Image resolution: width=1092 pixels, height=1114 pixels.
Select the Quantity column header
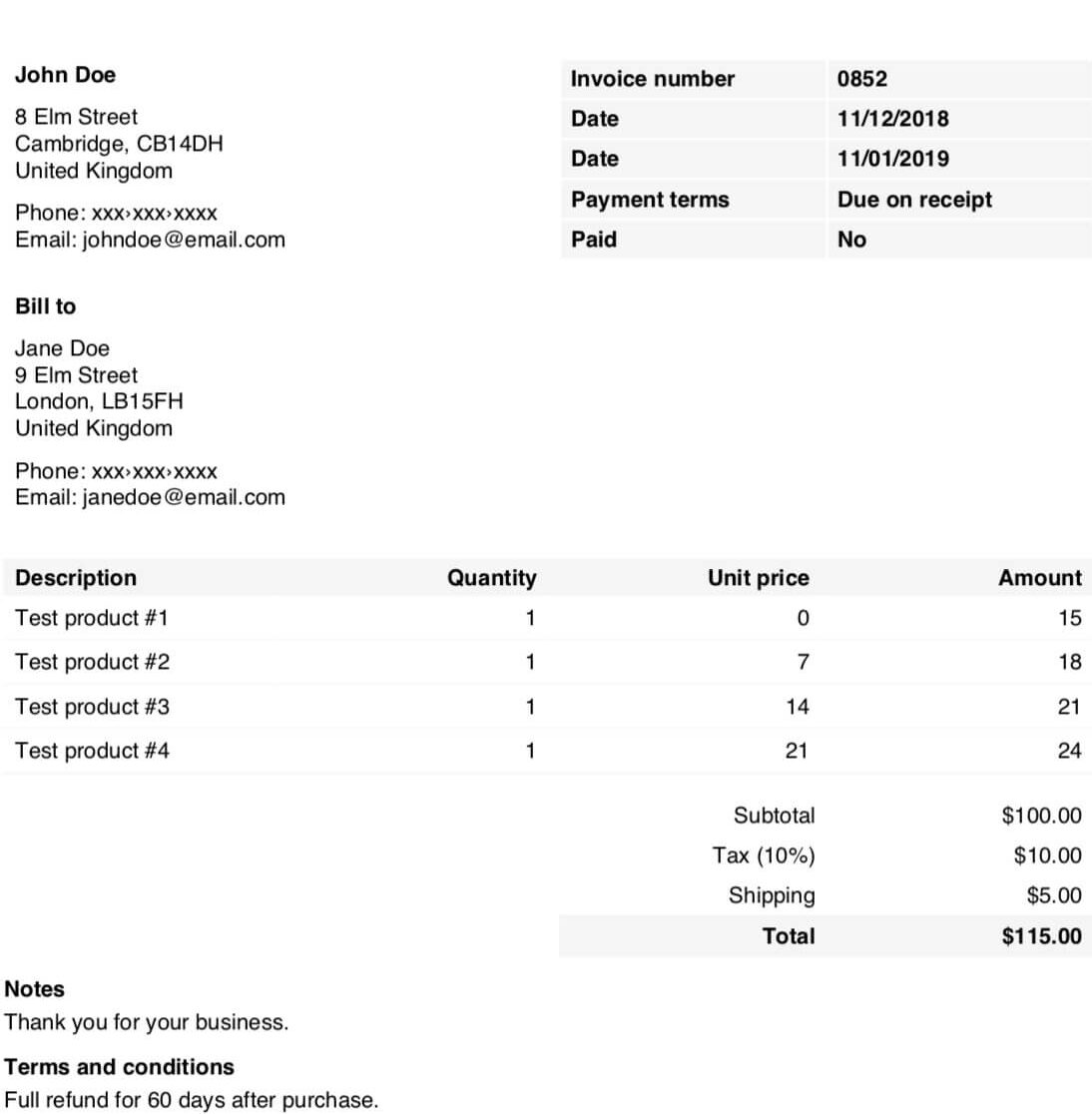click(x=492, y=578)
